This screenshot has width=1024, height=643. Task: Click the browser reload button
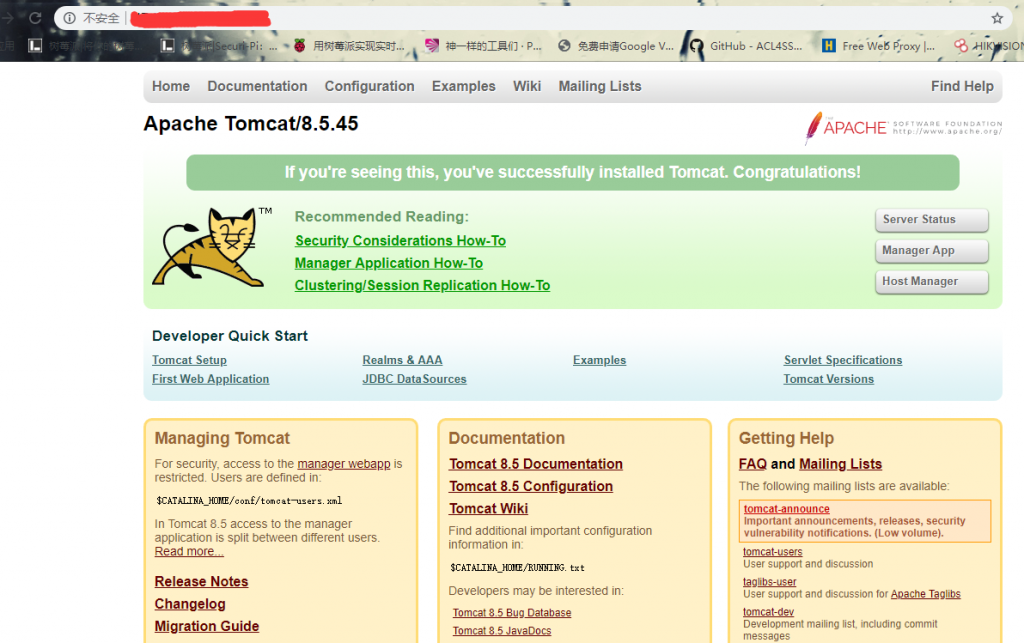coord(35,18)
